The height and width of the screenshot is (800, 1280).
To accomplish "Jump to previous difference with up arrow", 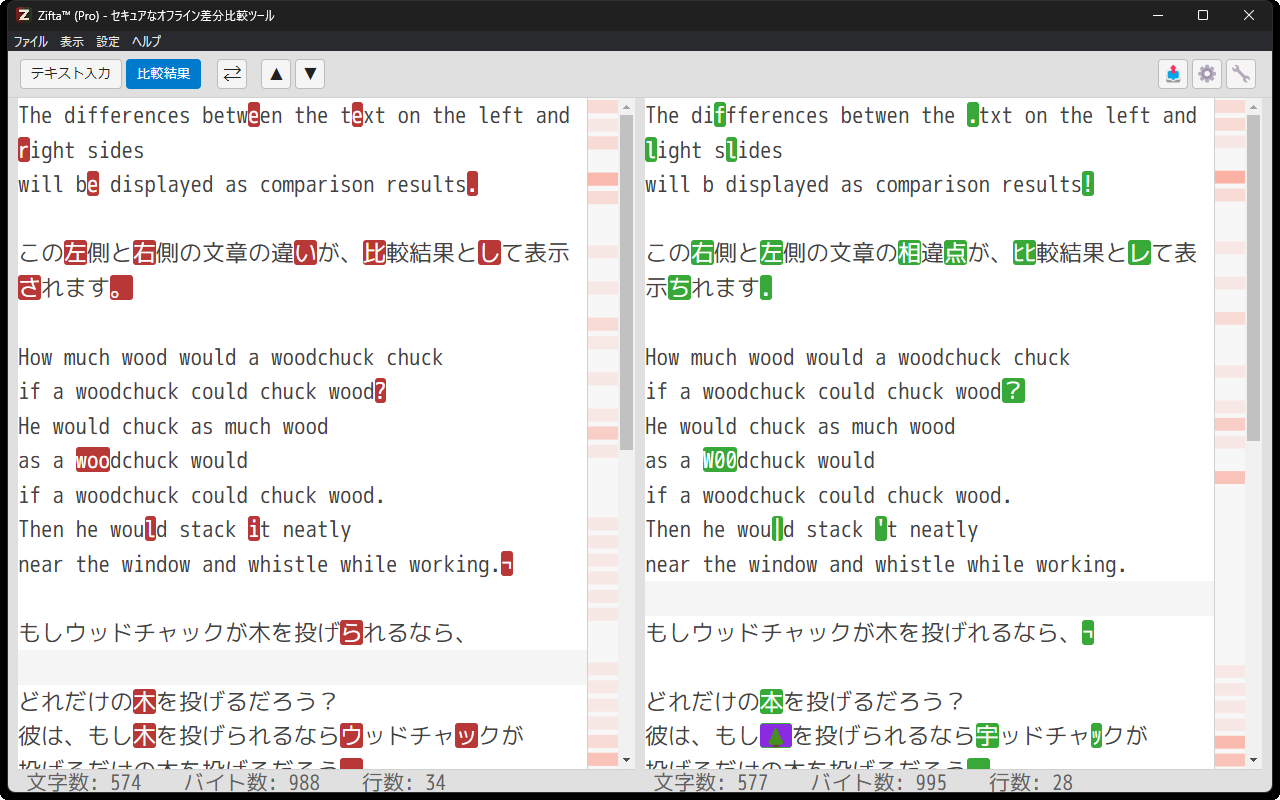I will tap(277, 74).
